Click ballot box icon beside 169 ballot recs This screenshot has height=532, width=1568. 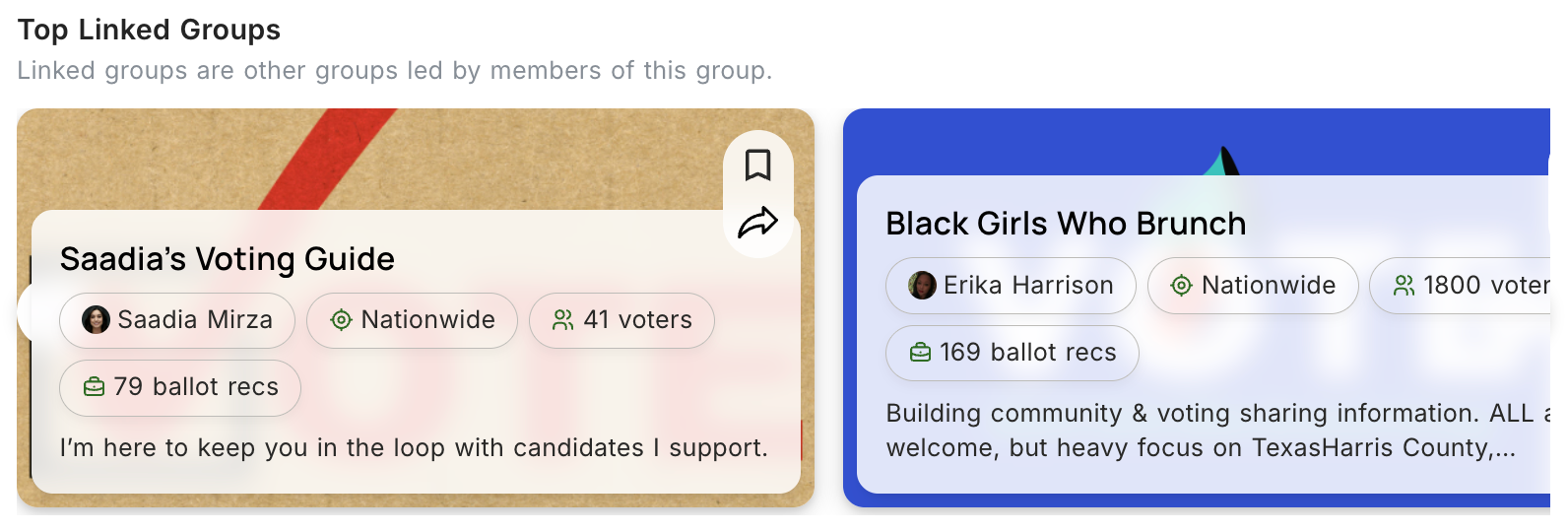920,353
